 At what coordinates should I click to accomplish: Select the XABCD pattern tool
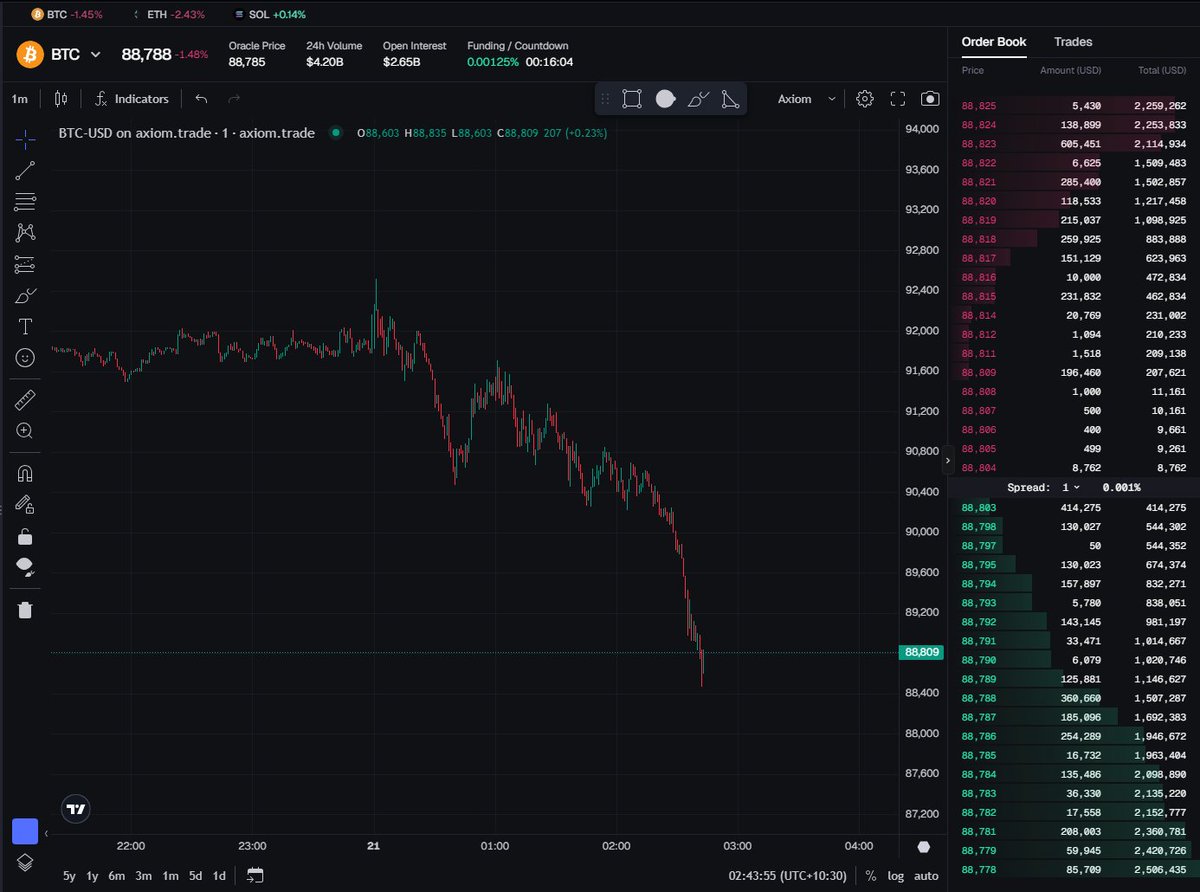tap(26, 232)
